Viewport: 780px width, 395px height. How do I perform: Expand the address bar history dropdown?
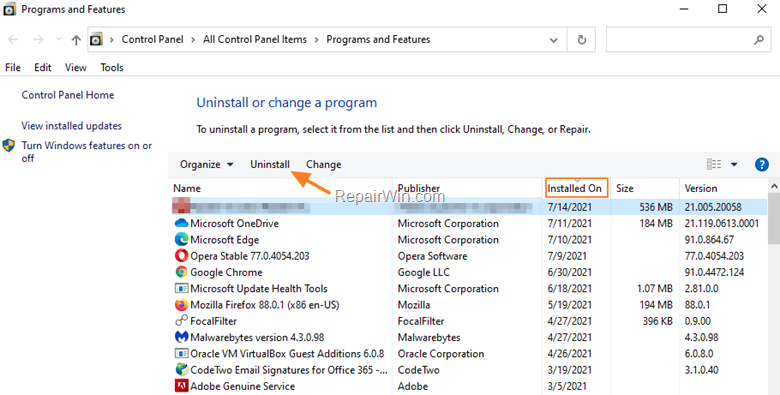553,40
